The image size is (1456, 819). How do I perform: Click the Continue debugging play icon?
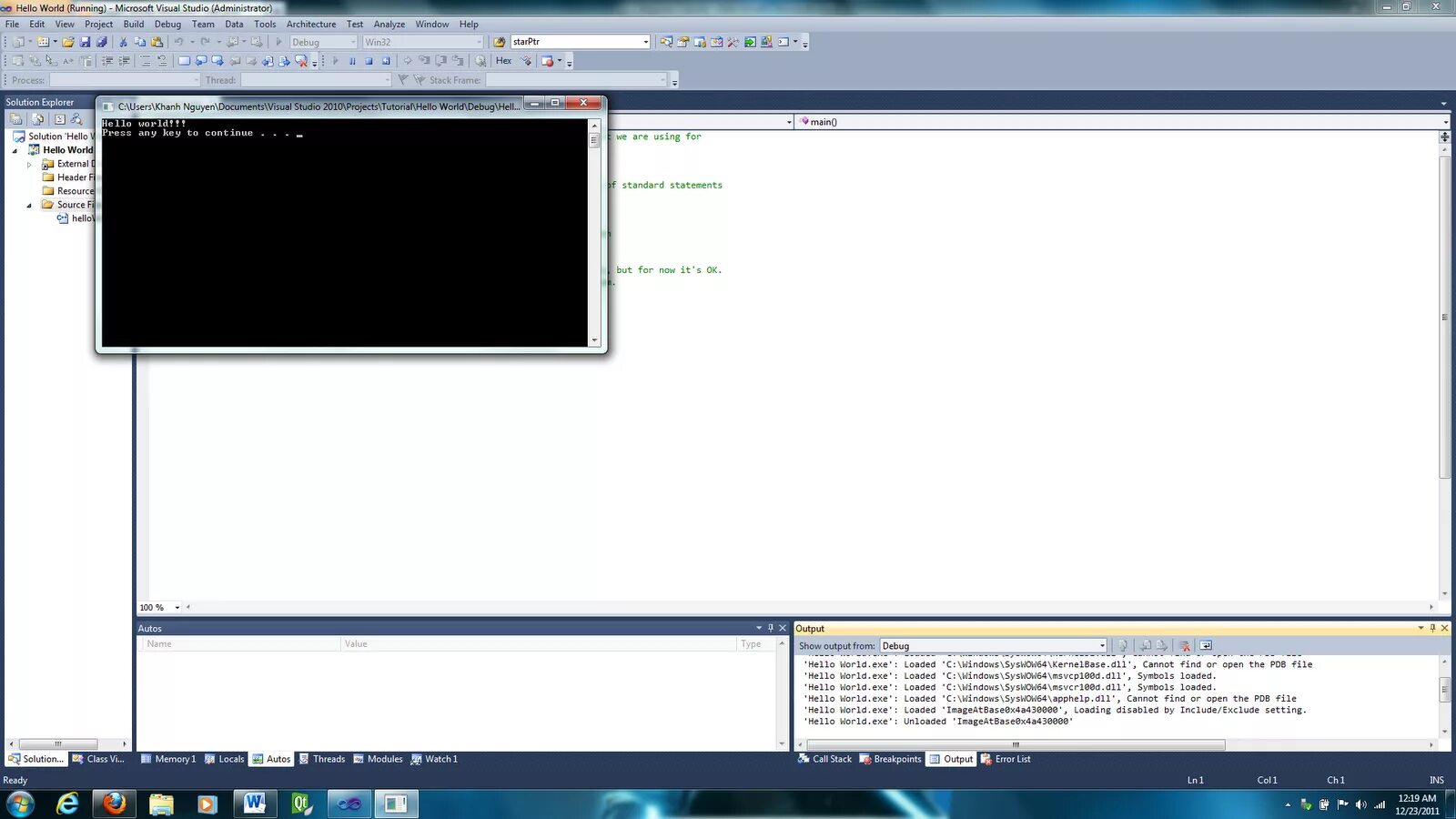pyautogui.click(x=336, y=61)
